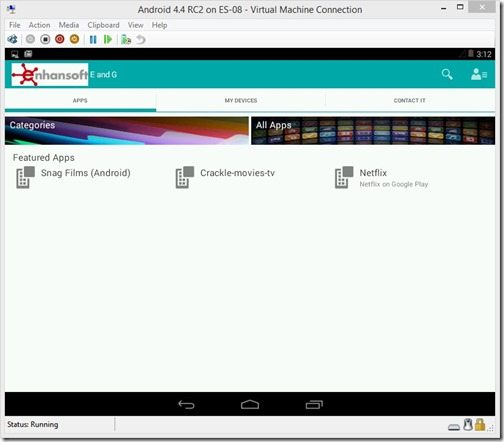
Task: Click the red Shut Down toolbar icon
Action: 60,39
